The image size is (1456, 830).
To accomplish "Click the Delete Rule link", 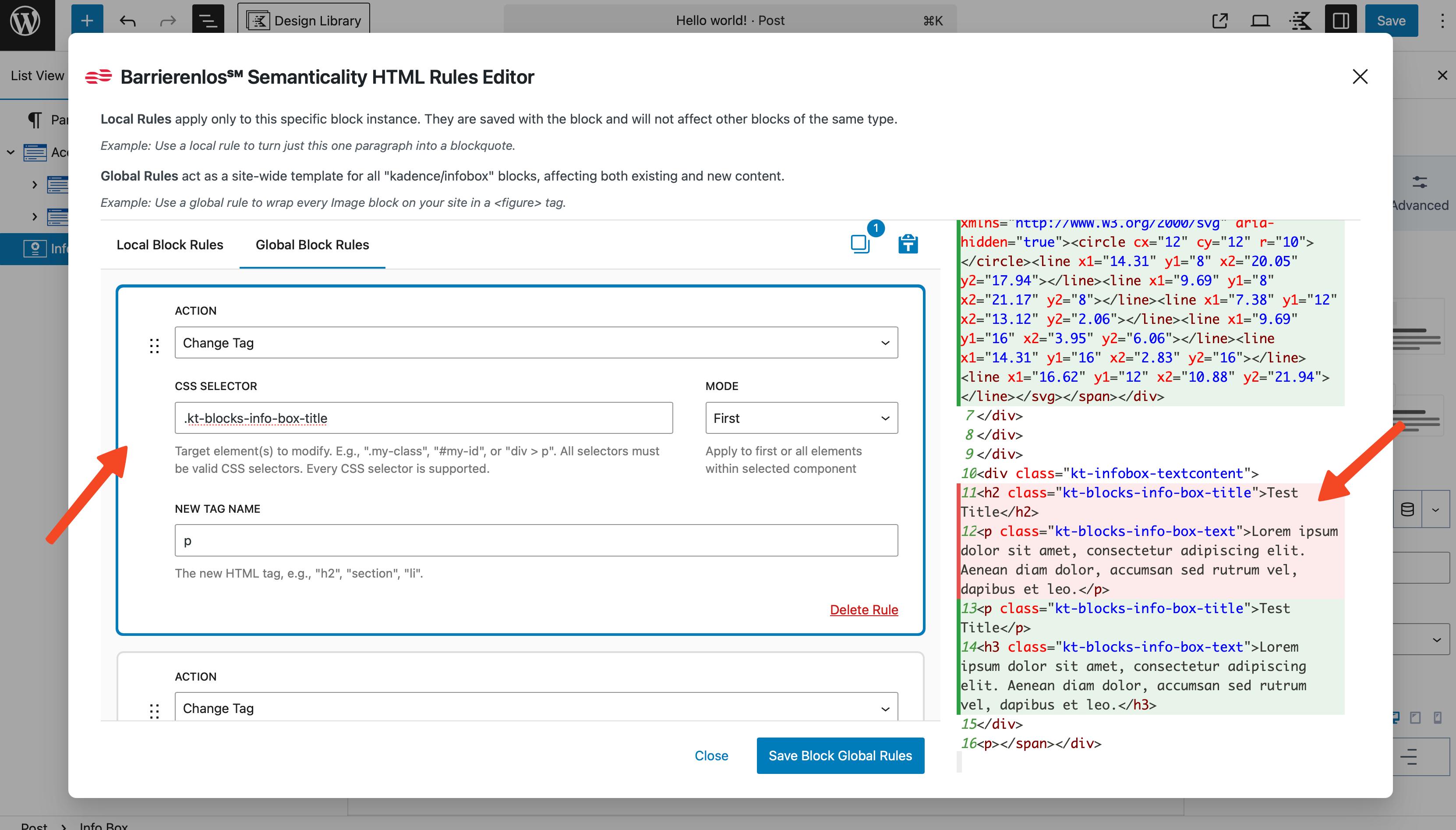I will click(864, 610).
